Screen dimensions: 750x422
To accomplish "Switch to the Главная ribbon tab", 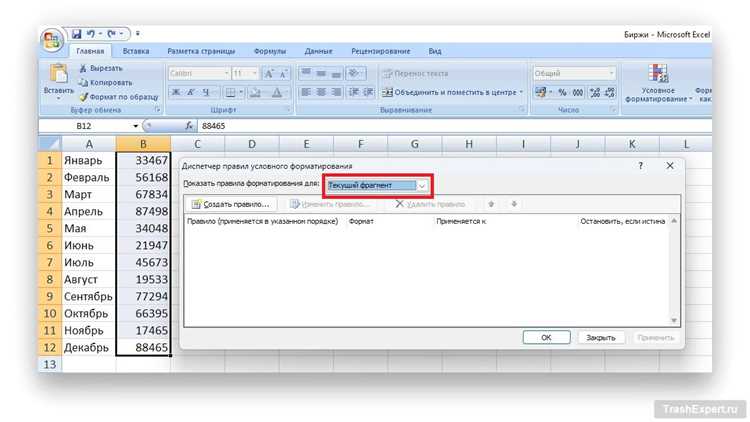I will point(90,51).
